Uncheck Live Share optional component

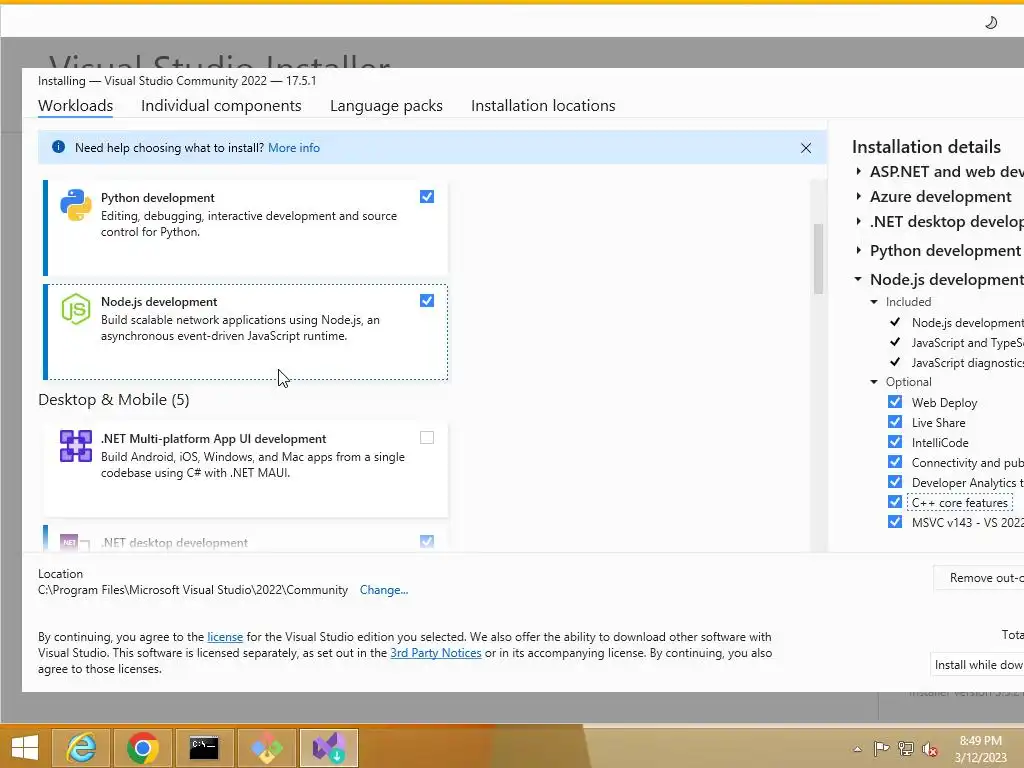tap(895, 422)
